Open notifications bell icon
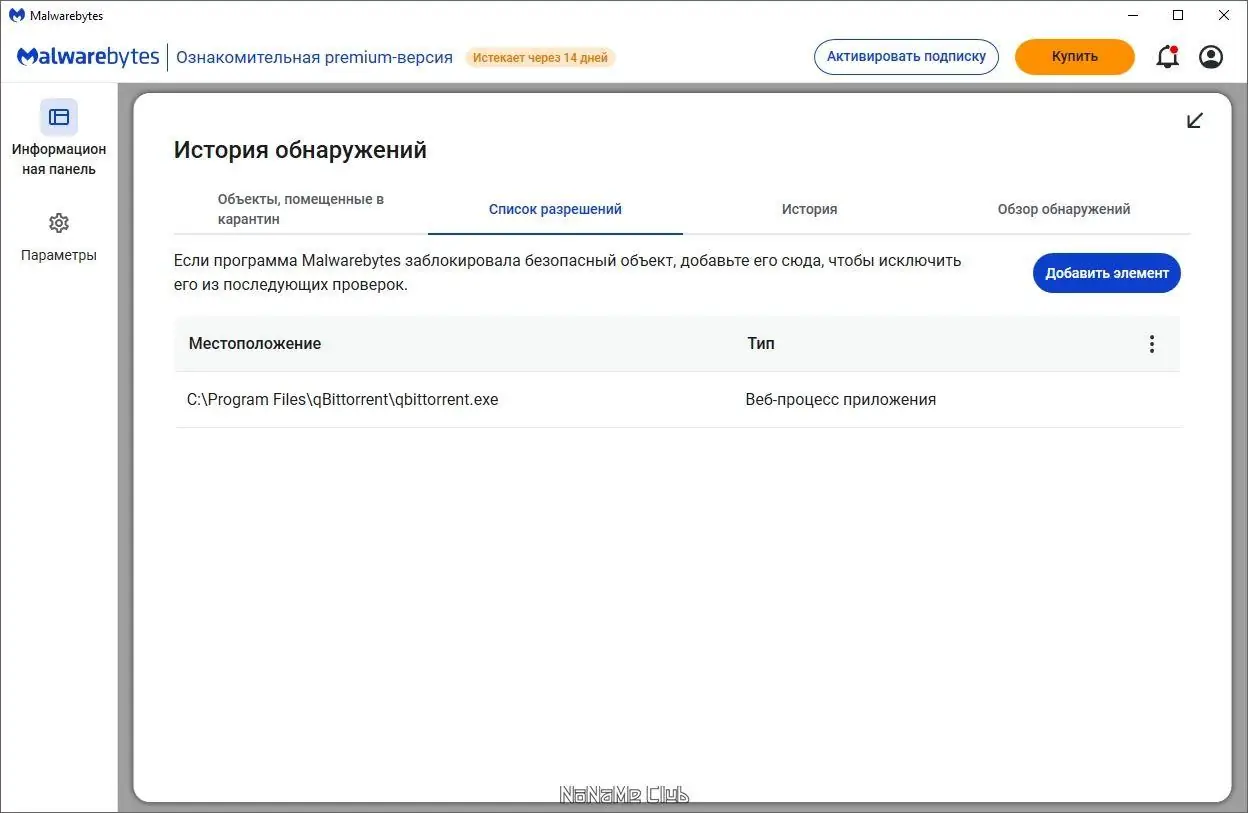This screenshot has height=813, width=1248. click(x=1167, y=57)
